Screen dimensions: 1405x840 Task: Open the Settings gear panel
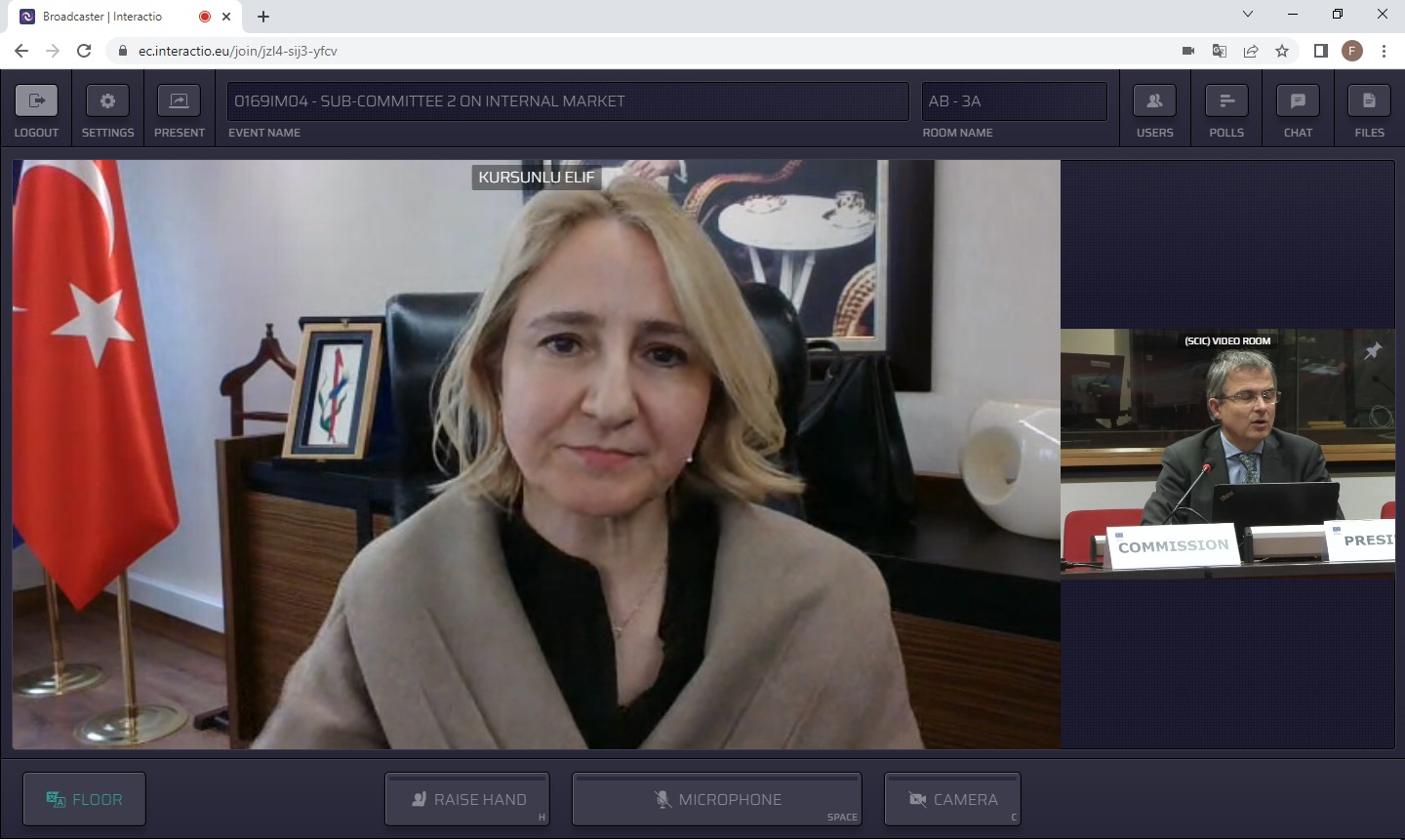(107, 100)
